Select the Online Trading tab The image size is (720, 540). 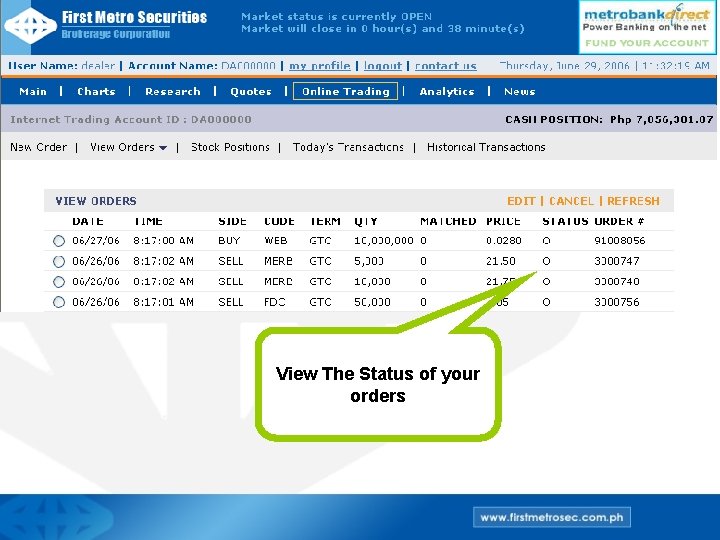coord(345,91)
